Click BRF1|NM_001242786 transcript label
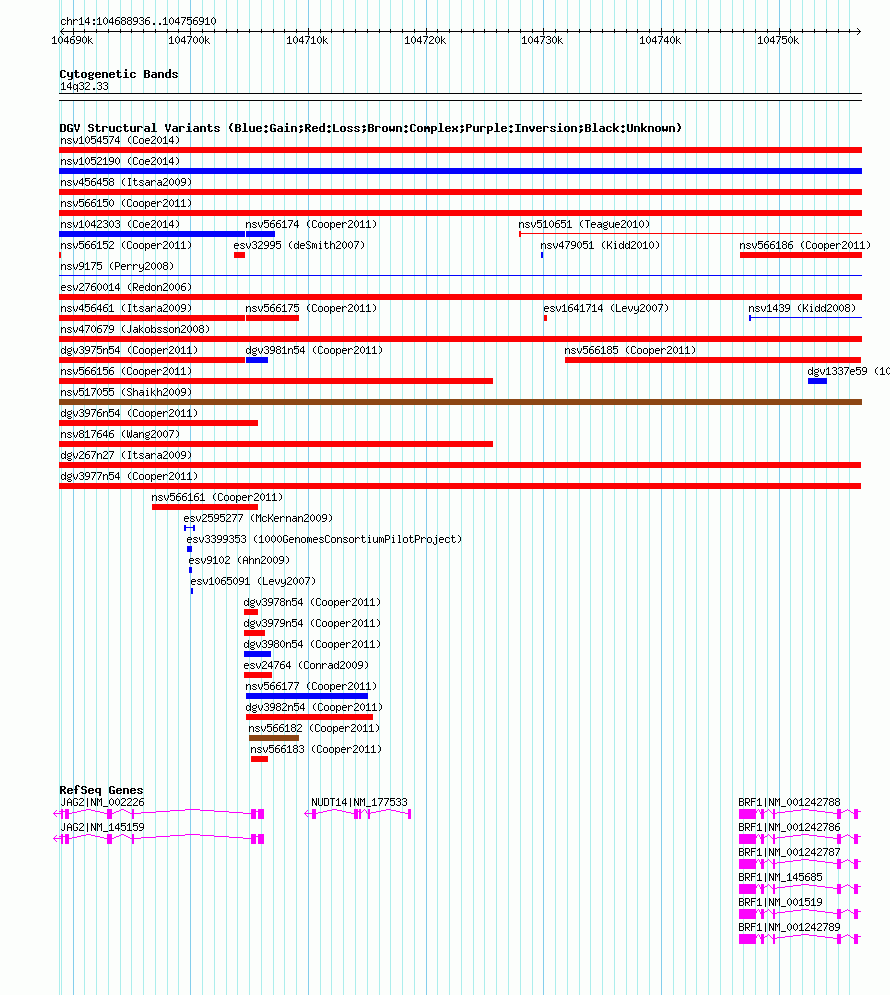 (x=789, y=827)
